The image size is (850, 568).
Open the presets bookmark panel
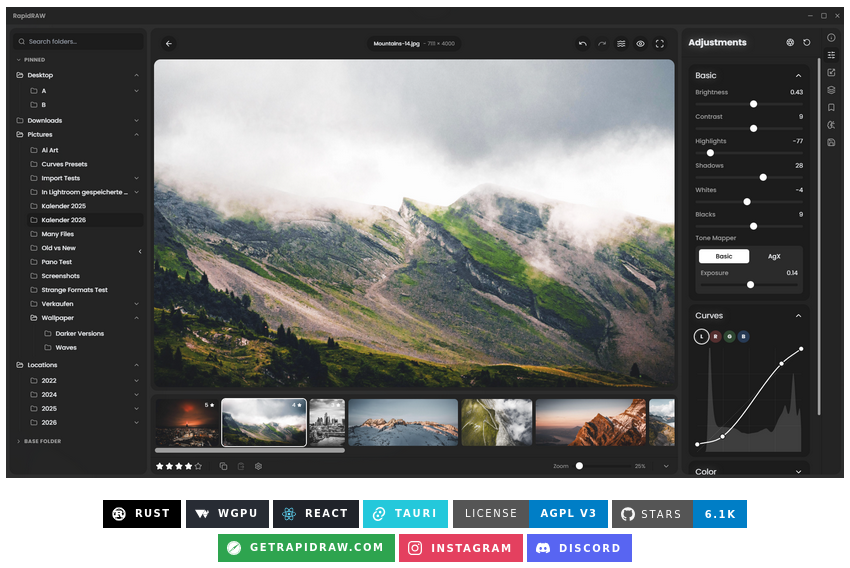[831, 107]
